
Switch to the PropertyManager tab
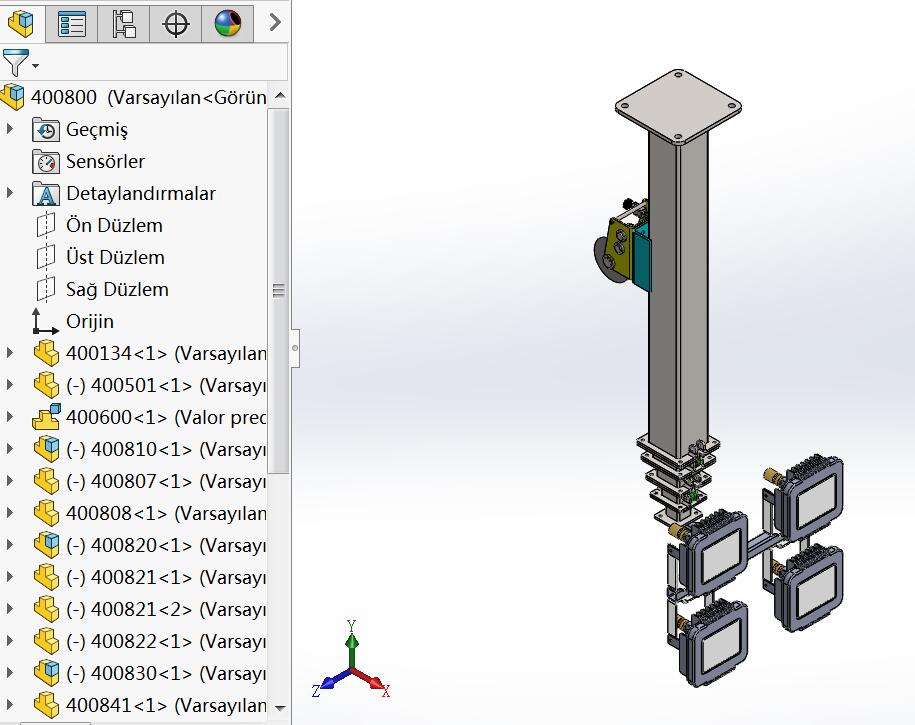72,24
